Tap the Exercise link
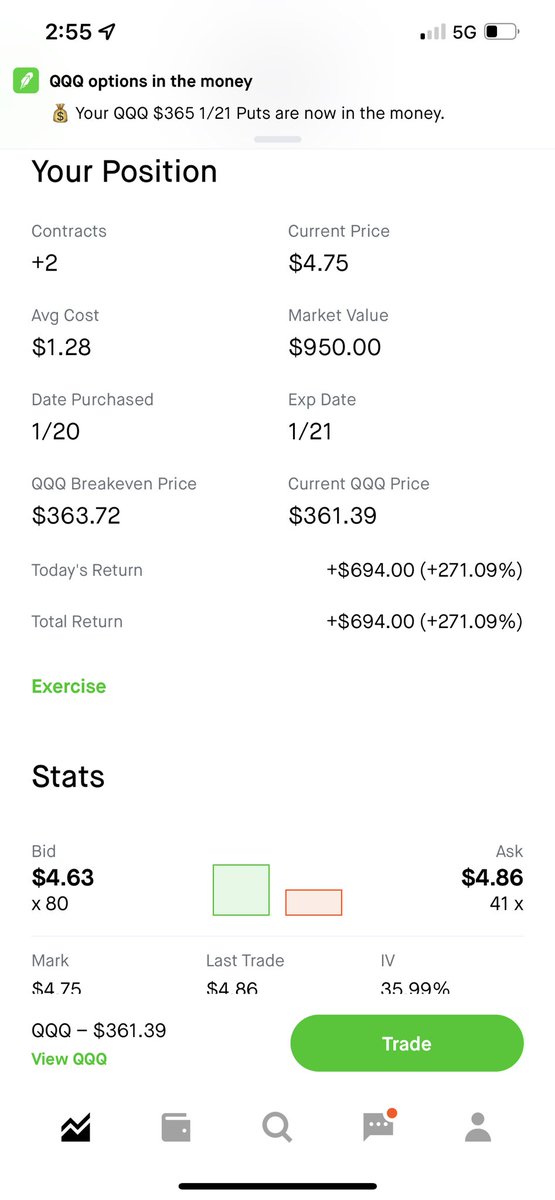Viewport: 555px width, 1200px height. (x=69, y=686)
